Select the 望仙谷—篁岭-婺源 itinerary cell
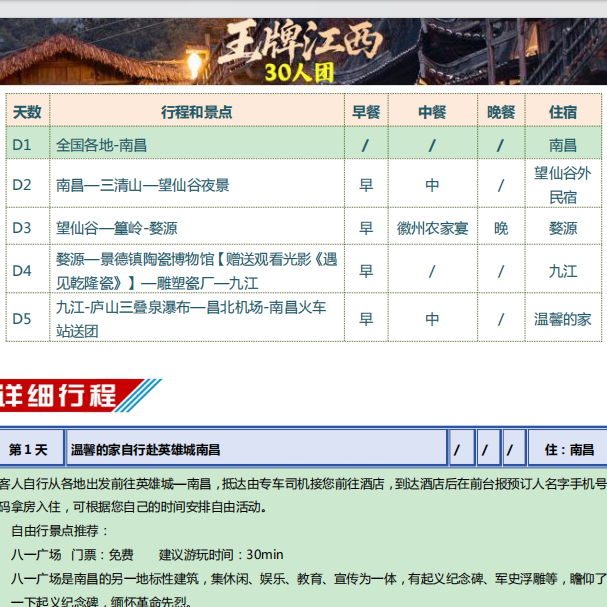The height and width of the screenshot is (607, 607). tap(117, 228)
